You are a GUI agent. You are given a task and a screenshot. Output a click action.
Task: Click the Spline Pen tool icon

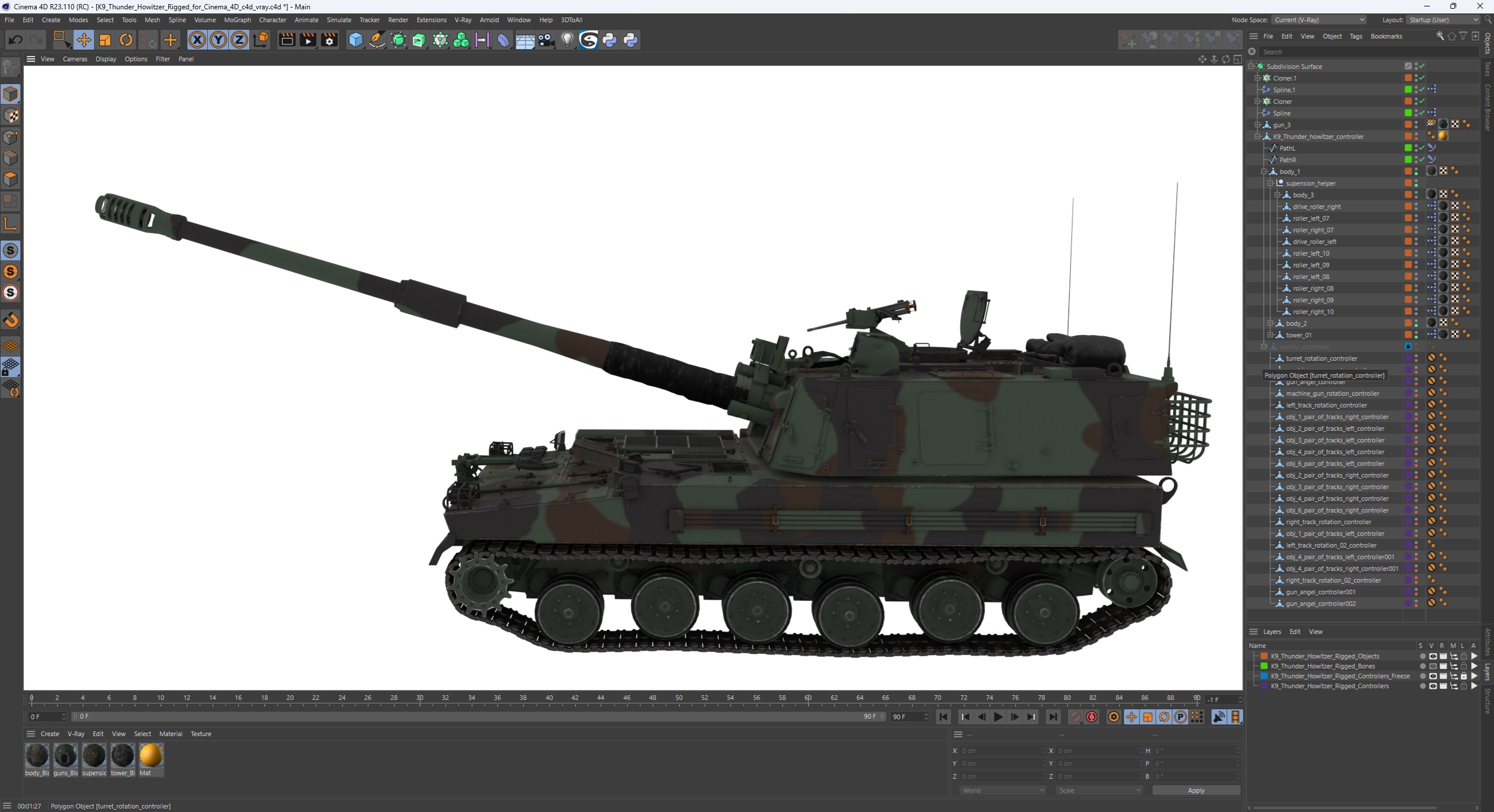click(x=377, y=40)
